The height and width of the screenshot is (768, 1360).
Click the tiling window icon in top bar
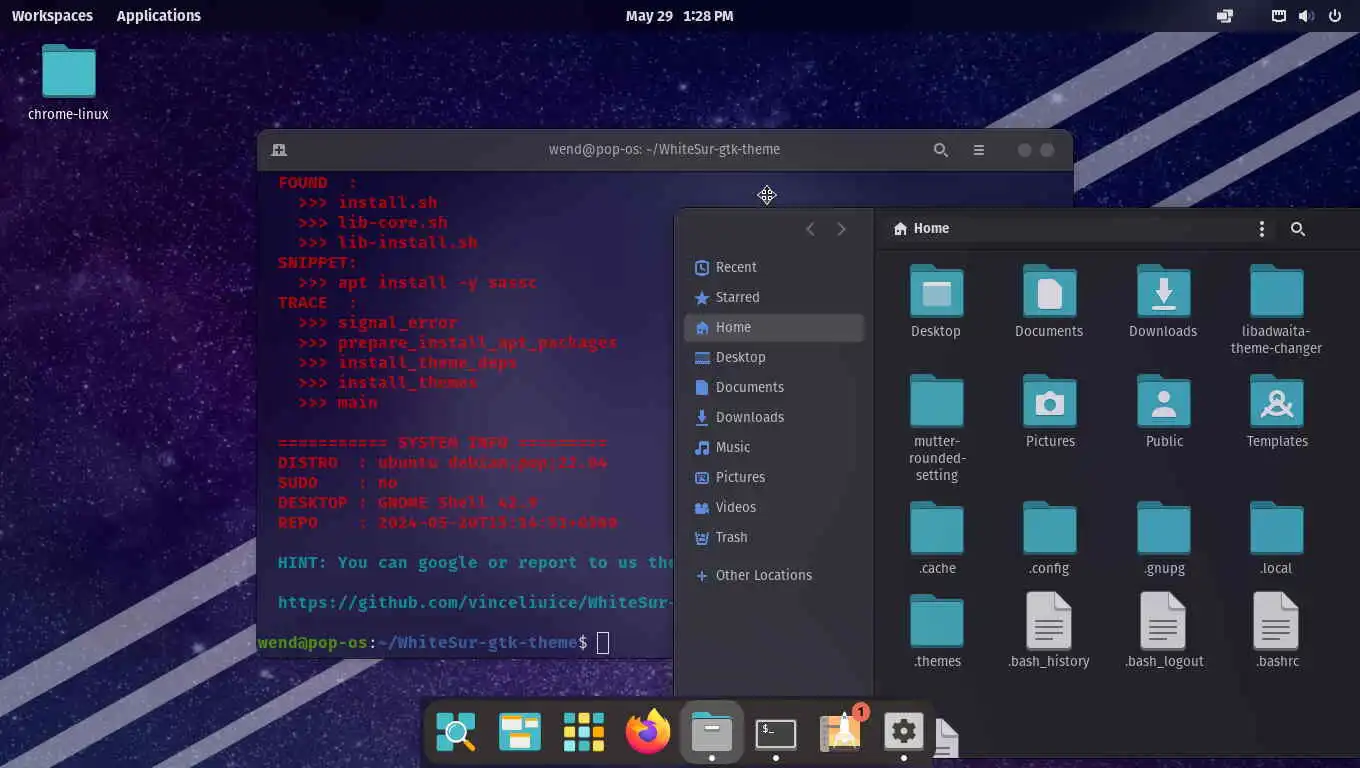click(x=1225, y=16)
